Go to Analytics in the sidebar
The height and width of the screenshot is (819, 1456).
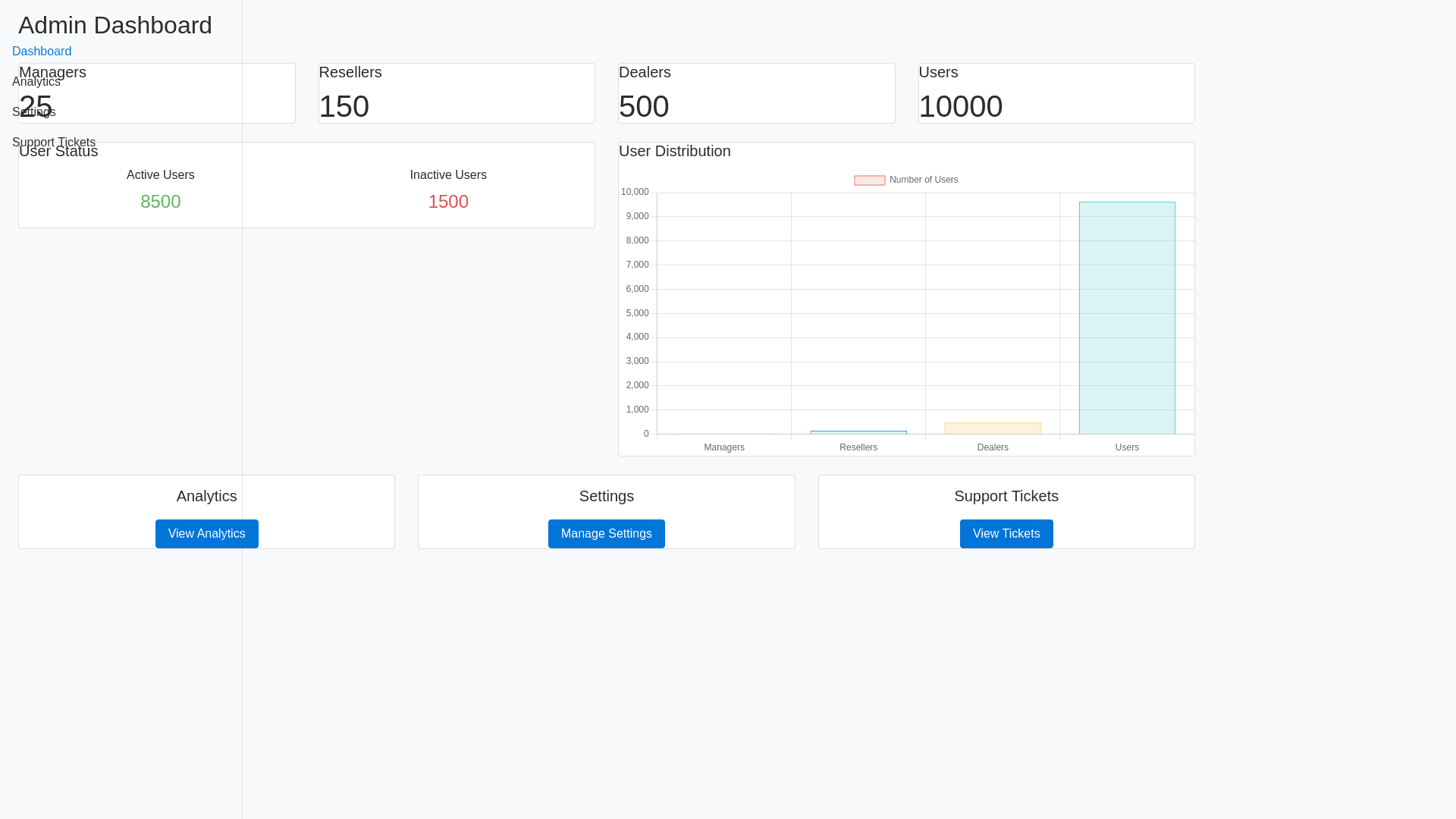(36, 82)
